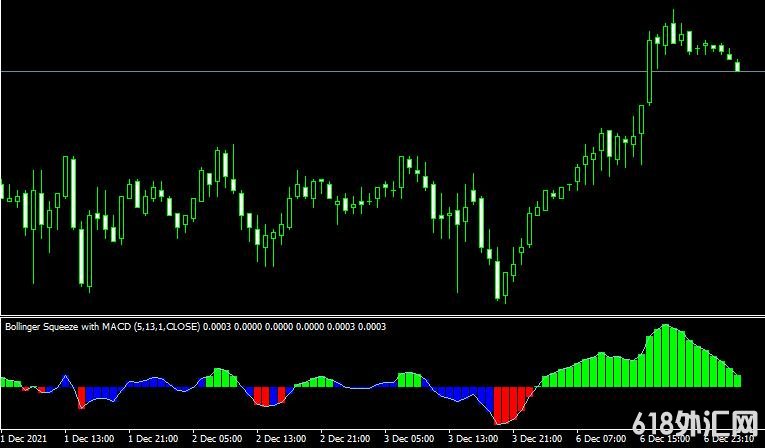Click the '2 Dec 21:00' time axis label
Viewport: 765px width, 448px height.
[345, 438]
